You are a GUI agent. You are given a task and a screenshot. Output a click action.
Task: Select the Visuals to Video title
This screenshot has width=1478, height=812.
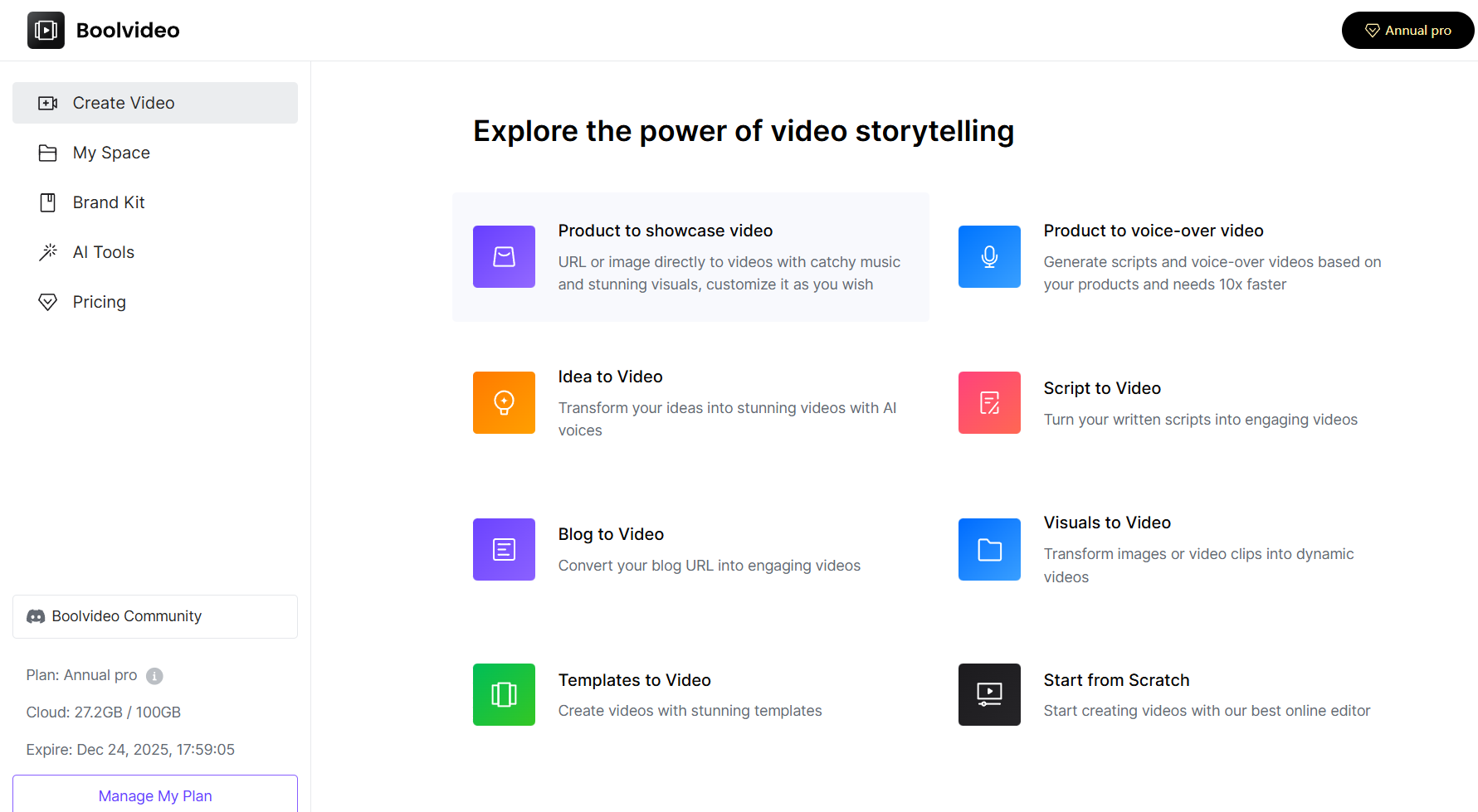pyautogui.click(x=1107, y=523)
